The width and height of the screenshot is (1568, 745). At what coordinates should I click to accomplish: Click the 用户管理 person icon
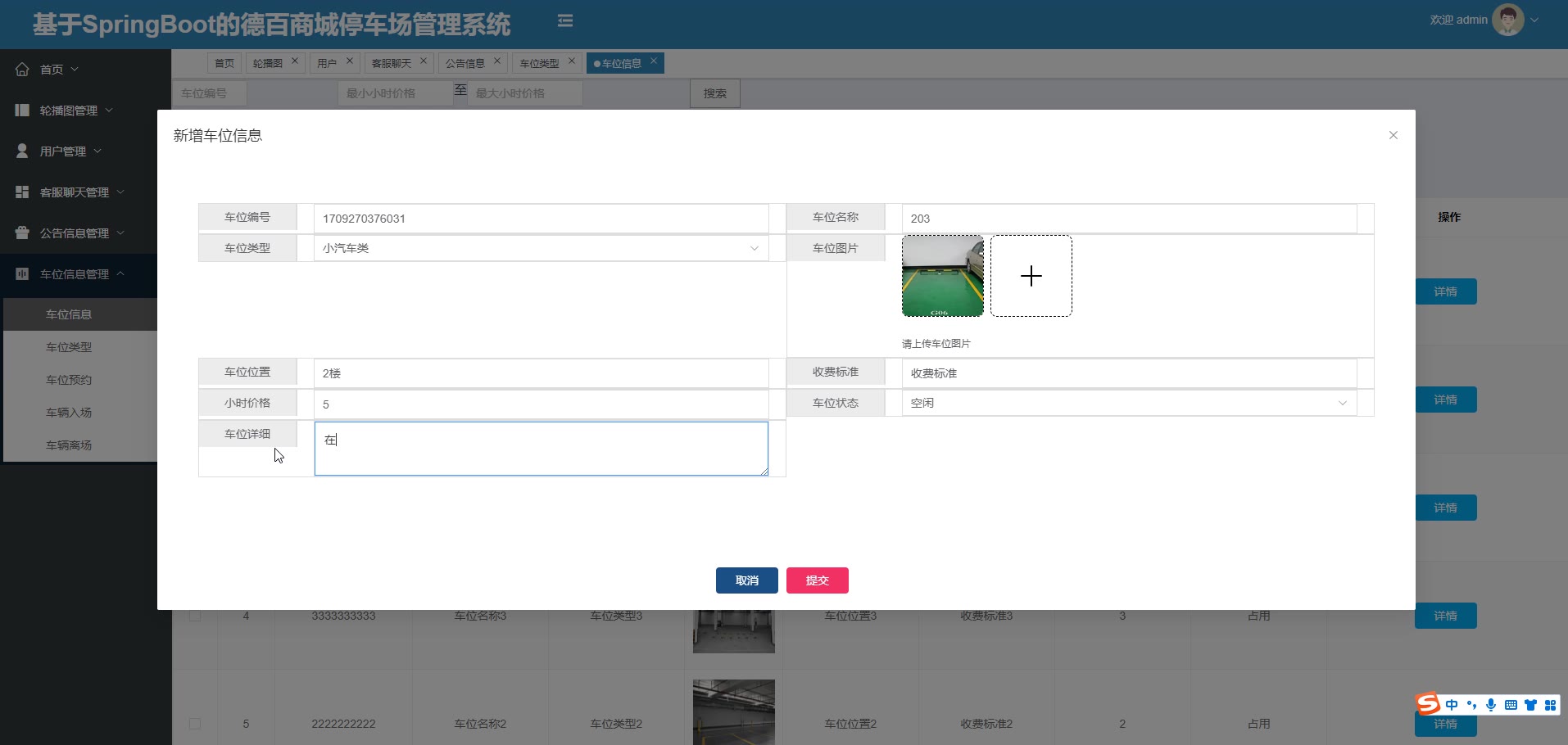[22, 151]
